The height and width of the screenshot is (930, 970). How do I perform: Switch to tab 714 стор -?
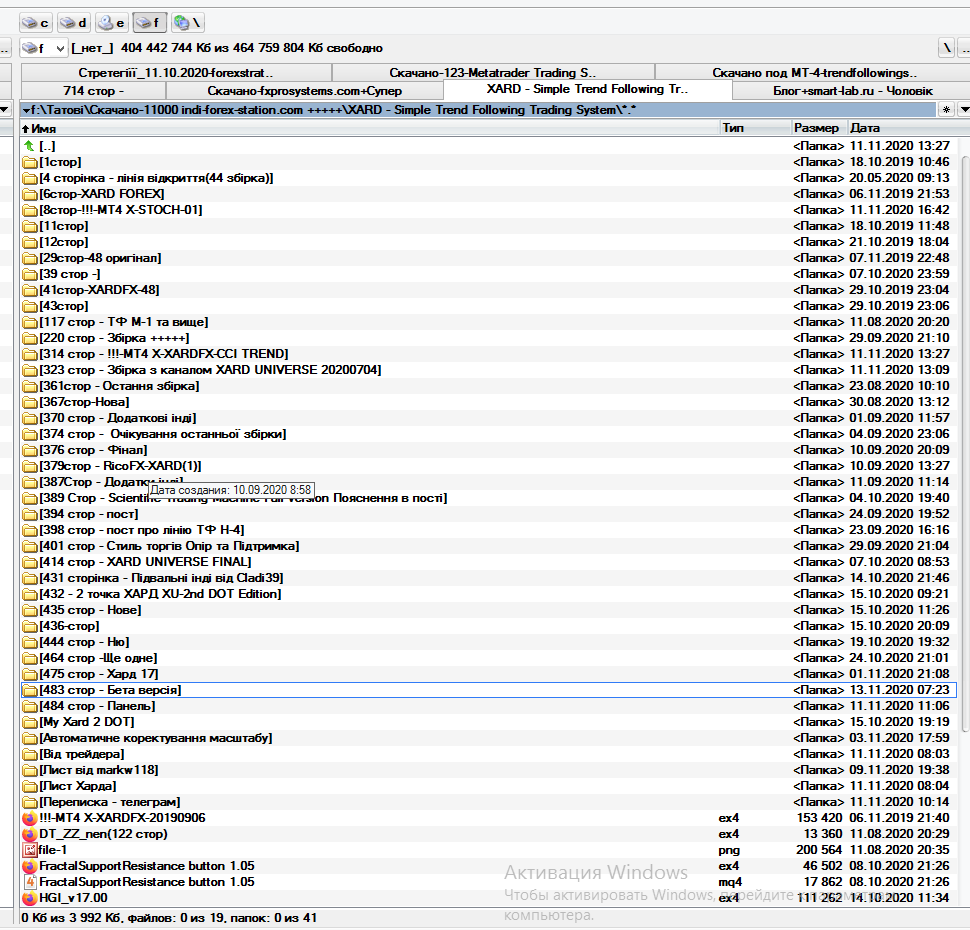pos(93,90)
